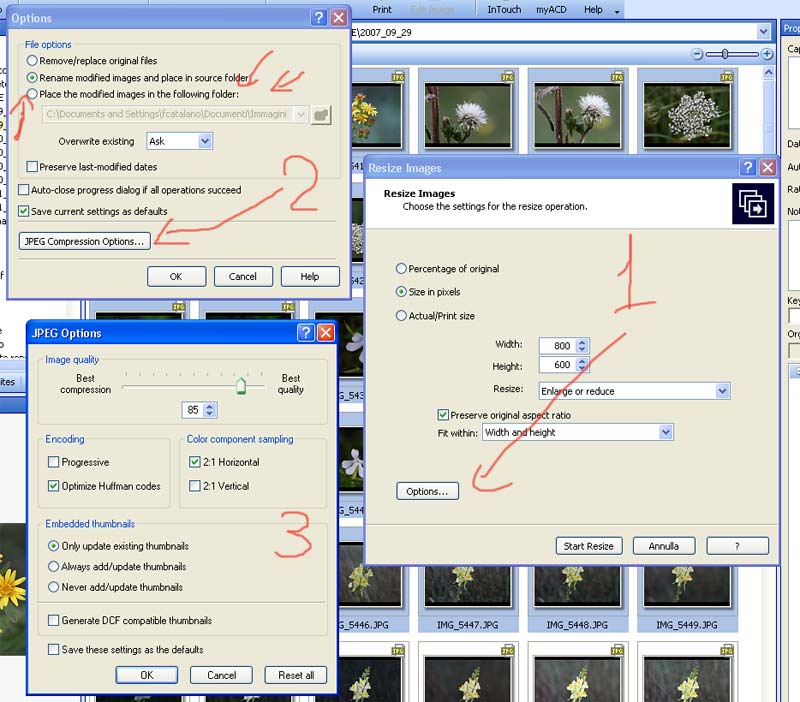
Task: Click the zoom in plus icon on thumbnail slider
Action: pos(766,54)
